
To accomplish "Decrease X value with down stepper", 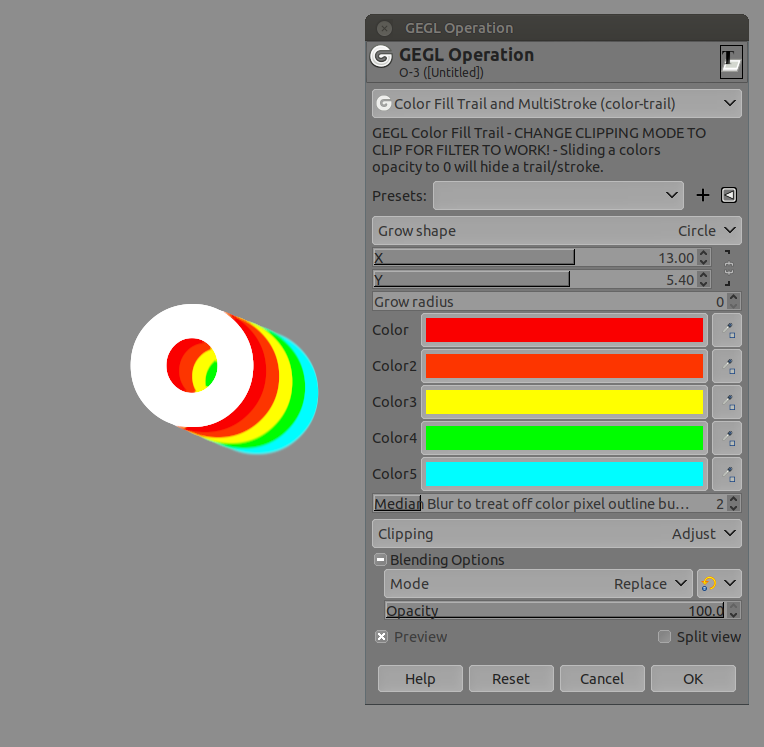I will point(703,262).
